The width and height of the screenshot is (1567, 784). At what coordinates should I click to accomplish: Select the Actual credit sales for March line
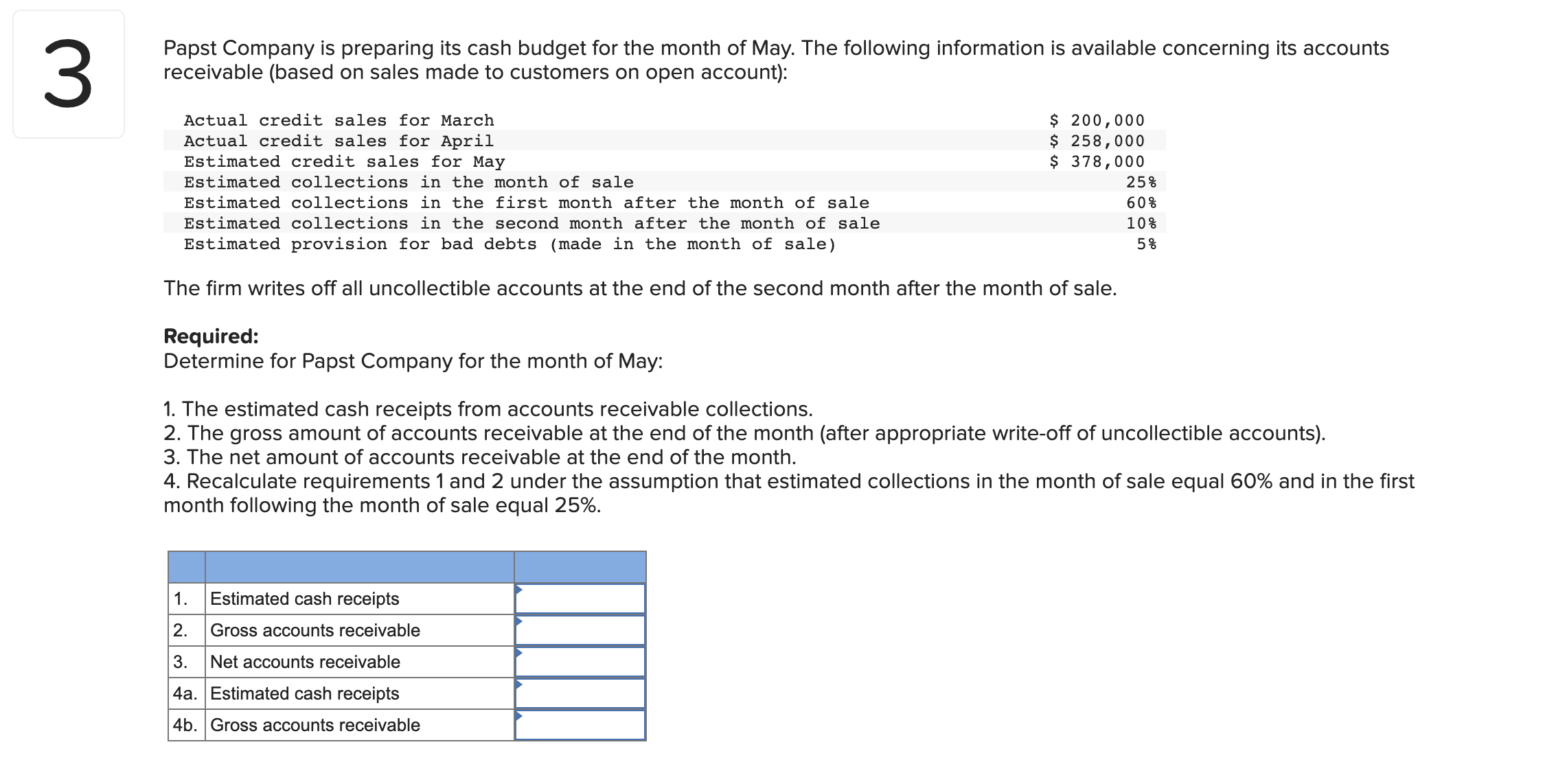(x=338, y=119)
